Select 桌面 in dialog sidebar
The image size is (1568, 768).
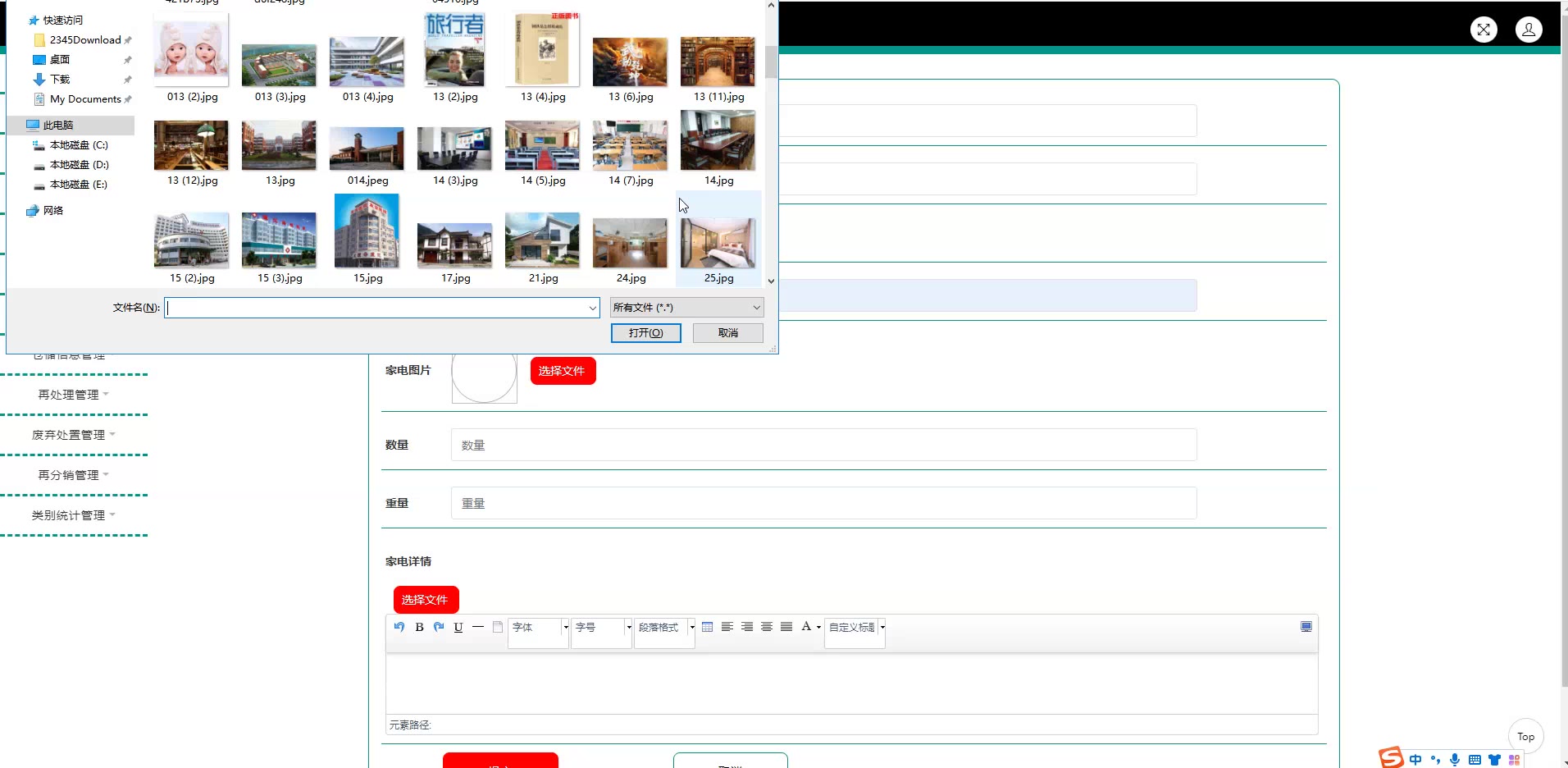tap(59, 60)
